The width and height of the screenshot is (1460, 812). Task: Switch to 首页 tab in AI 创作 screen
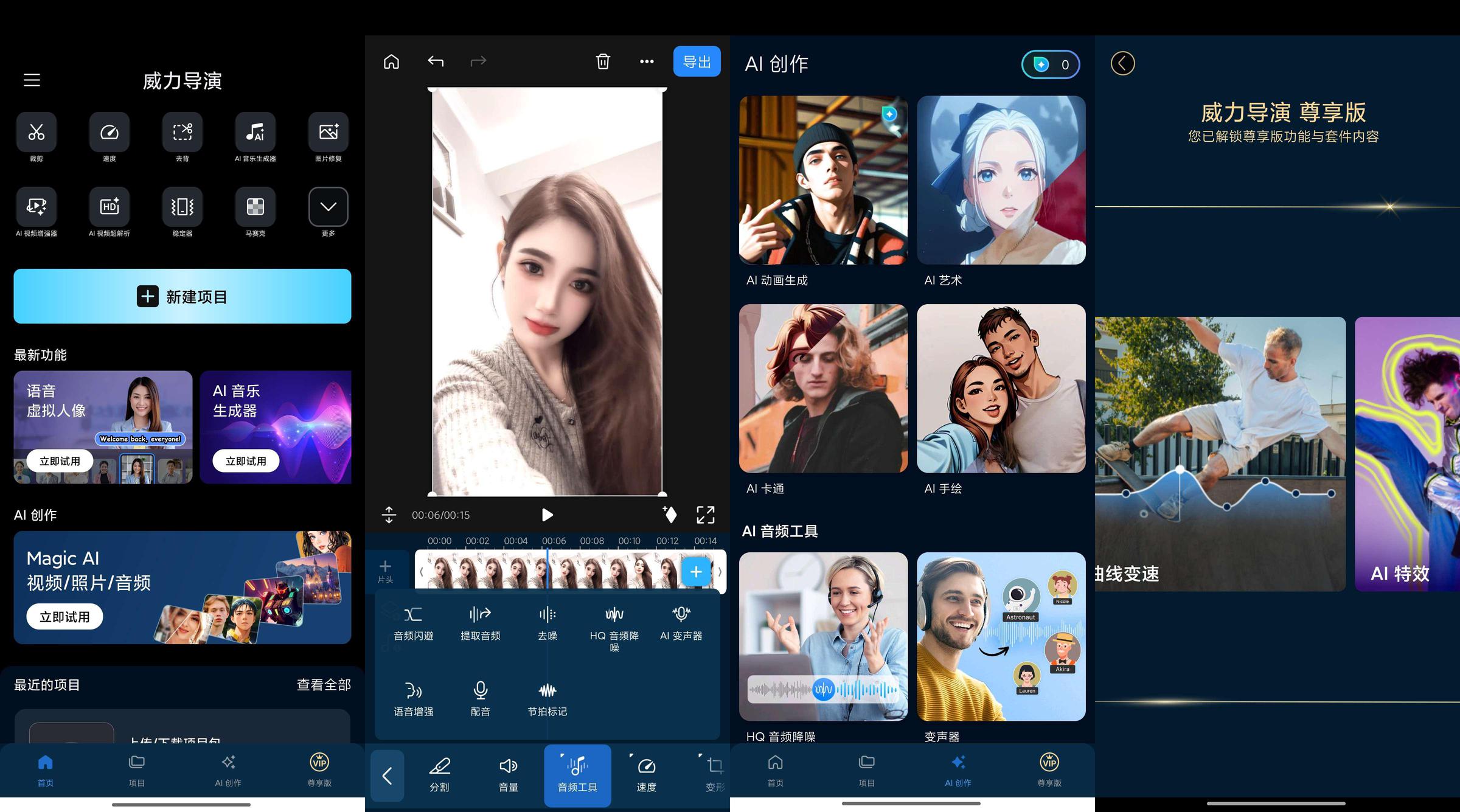pyautogui.click(x=776, y=771)
